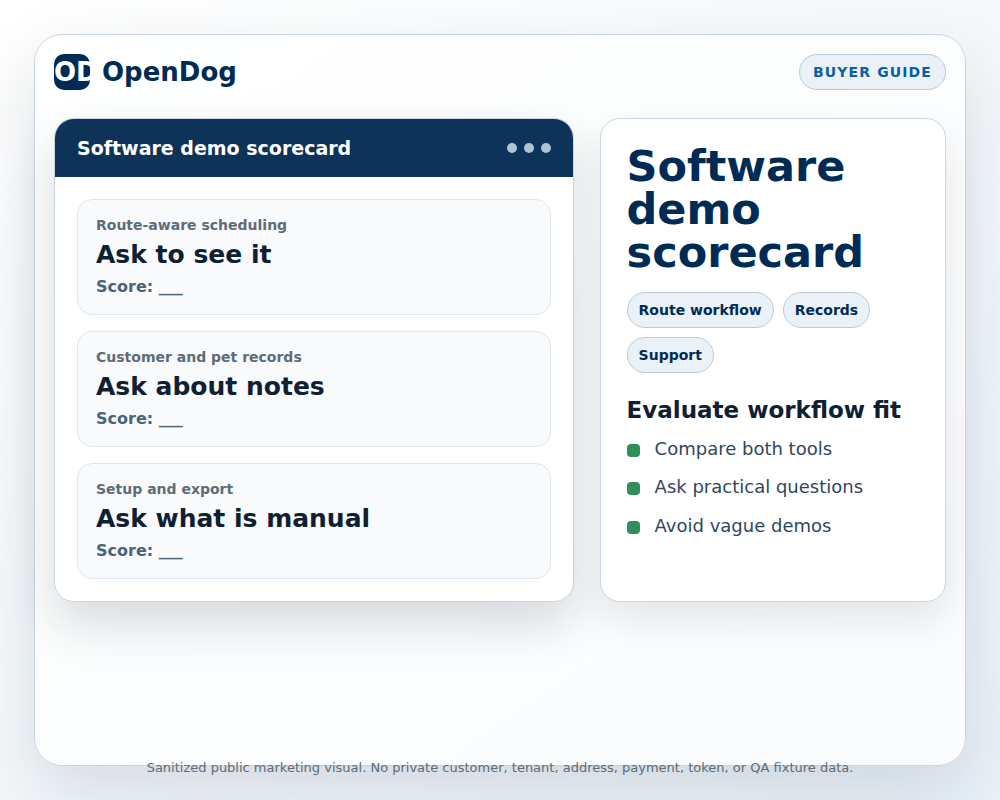Click the 'Ask to see it' heading
The height and width of the screenshot is (800, 1000).
pos(184,255)
